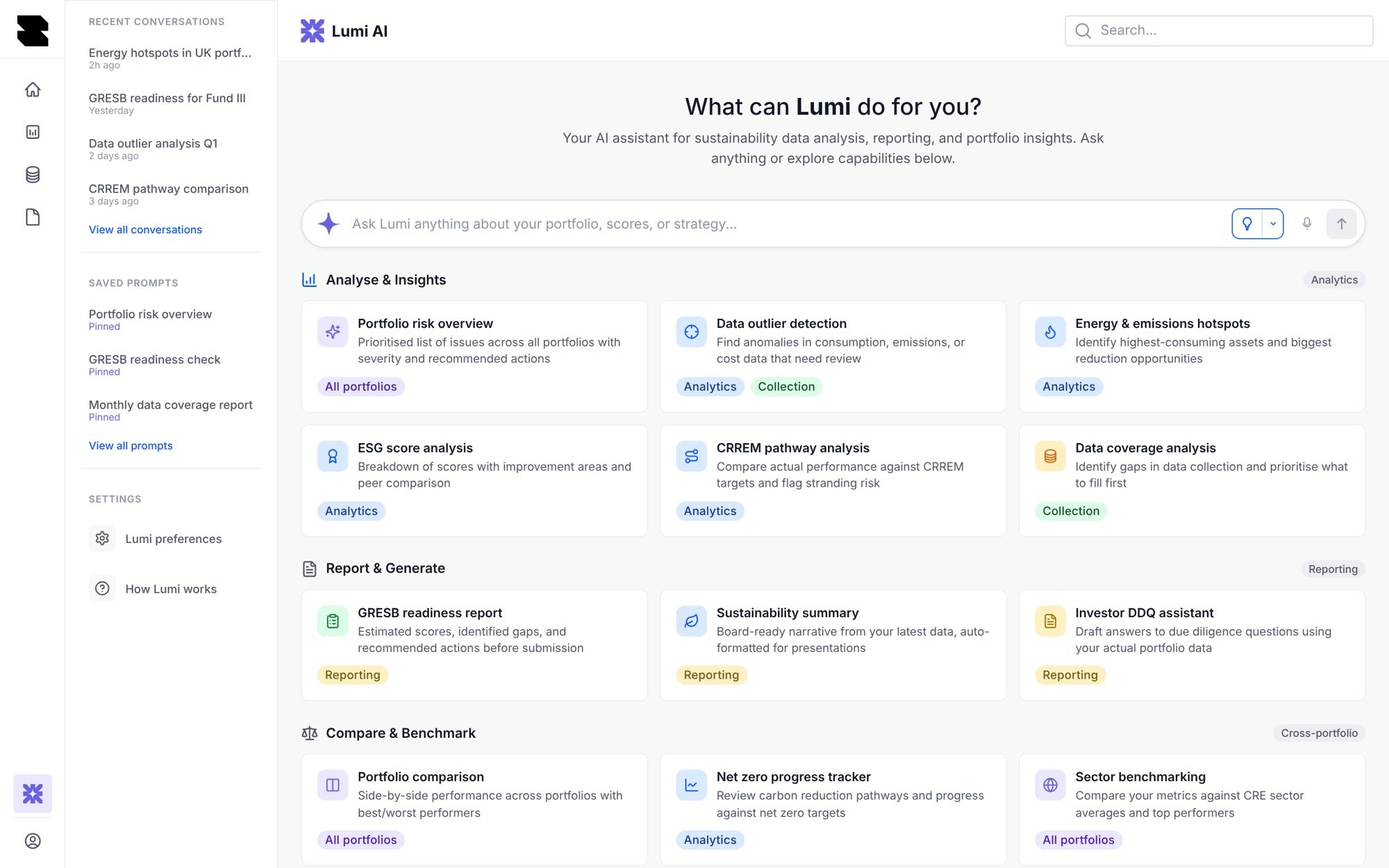Click the microphone voice input icon
The height and width of the screenshot is (868, 1389).
[1306, 224]
